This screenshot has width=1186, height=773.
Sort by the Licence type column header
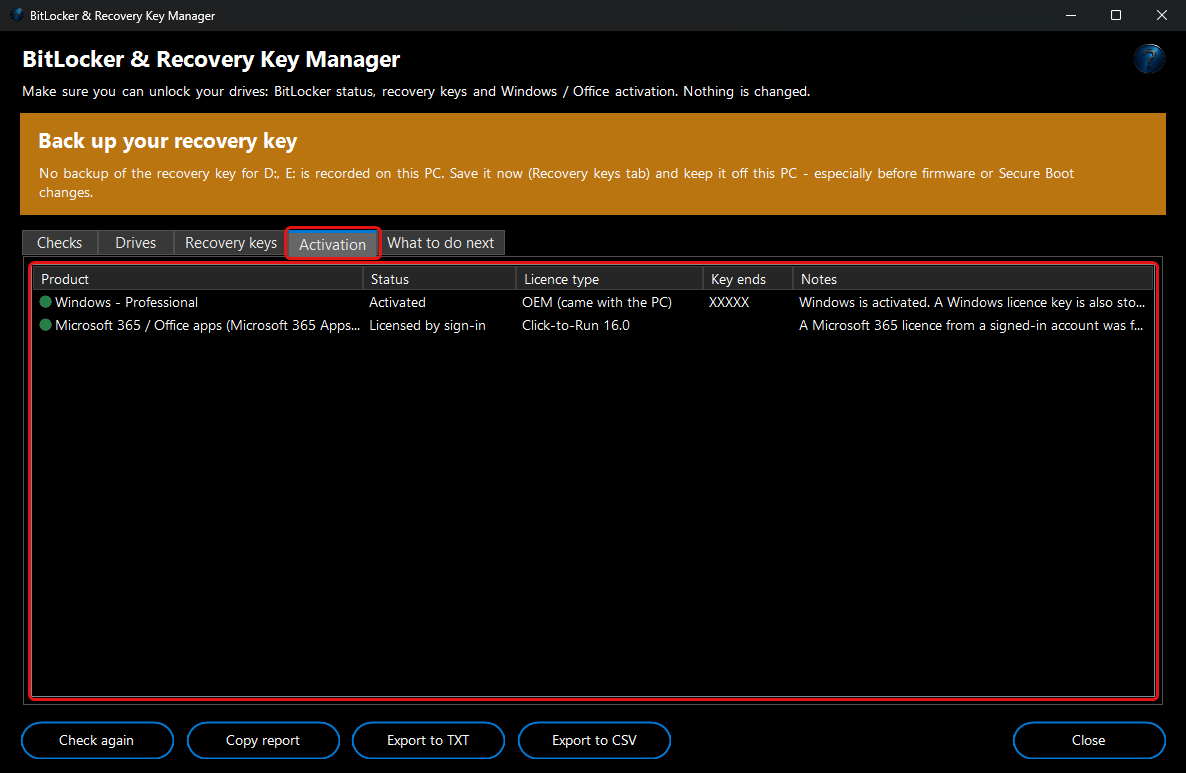tap(610, 279)
